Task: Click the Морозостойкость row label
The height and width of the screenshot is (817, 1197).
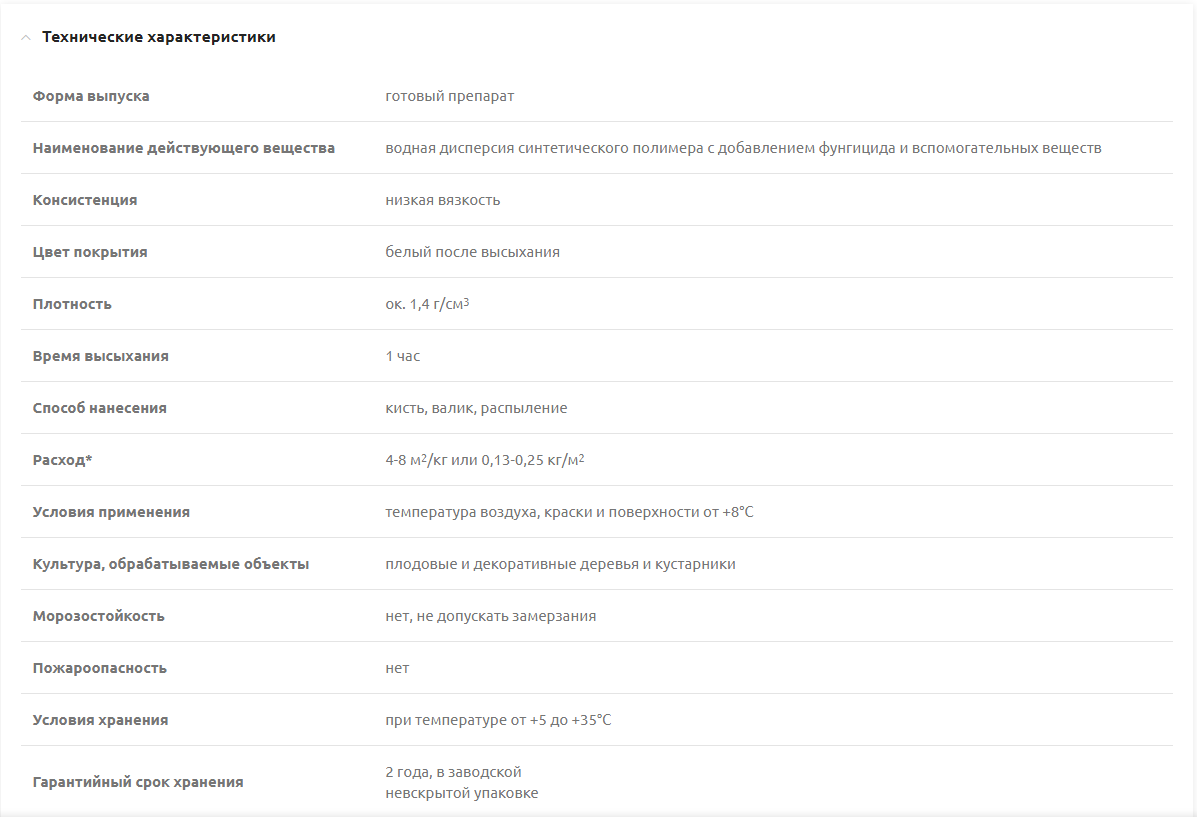Action: pos(98,616)
